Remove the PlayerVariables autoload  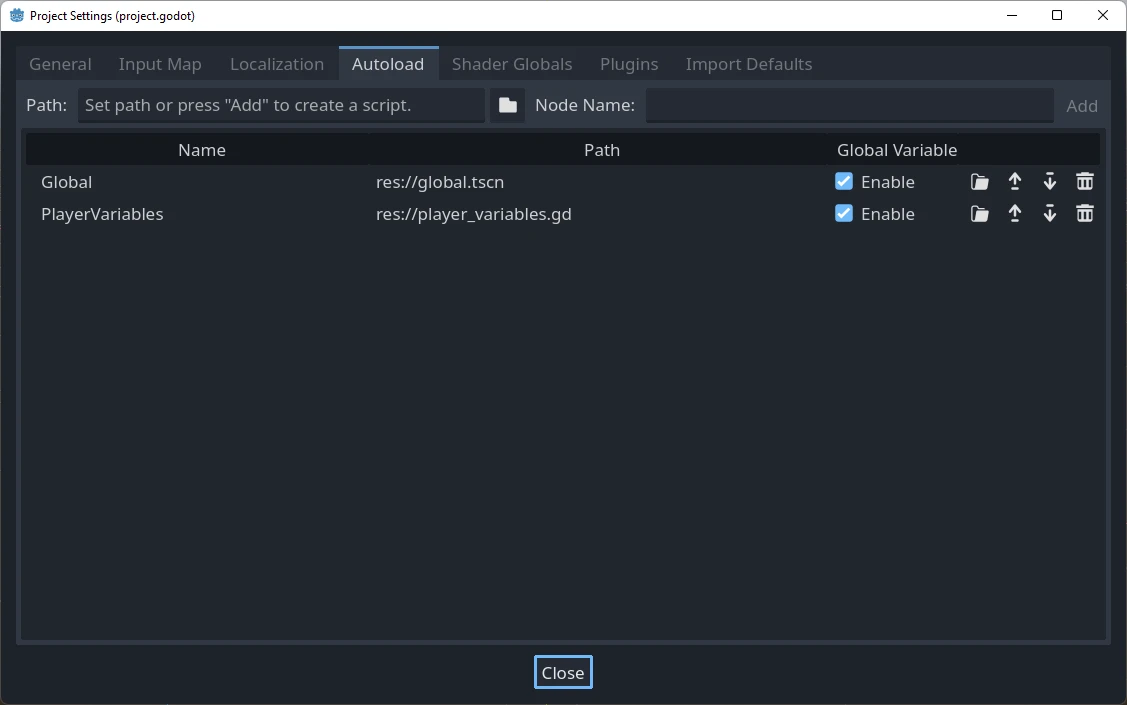[1084, 213]
